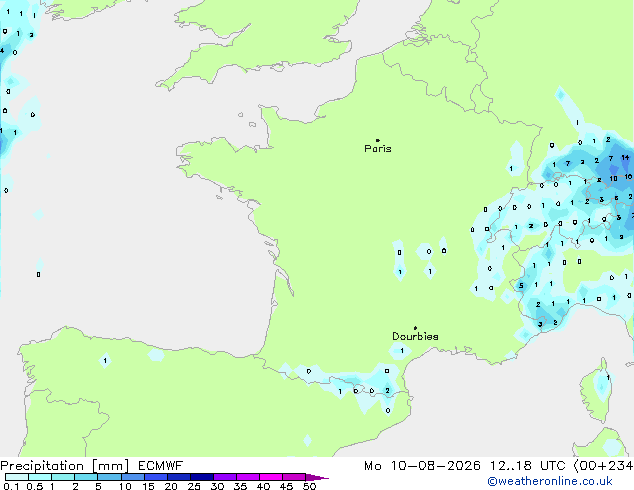
Task: Select the Dourbies label text
Action: [415, 336]
